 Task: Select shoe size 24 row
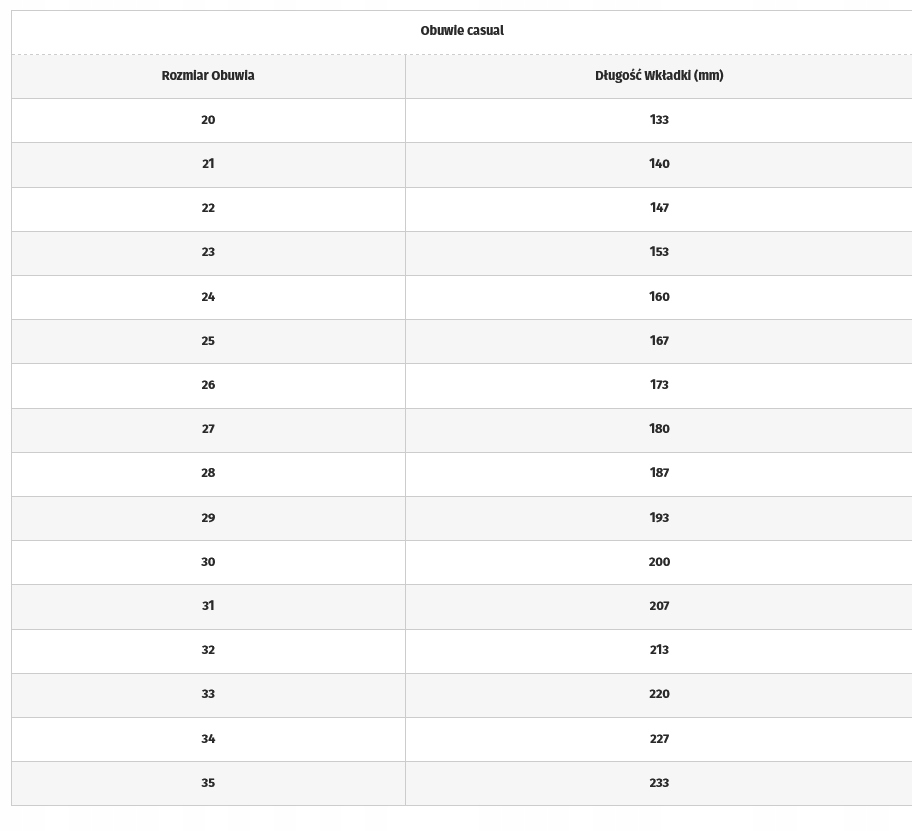pyautogui.click(x=462, y=297)
